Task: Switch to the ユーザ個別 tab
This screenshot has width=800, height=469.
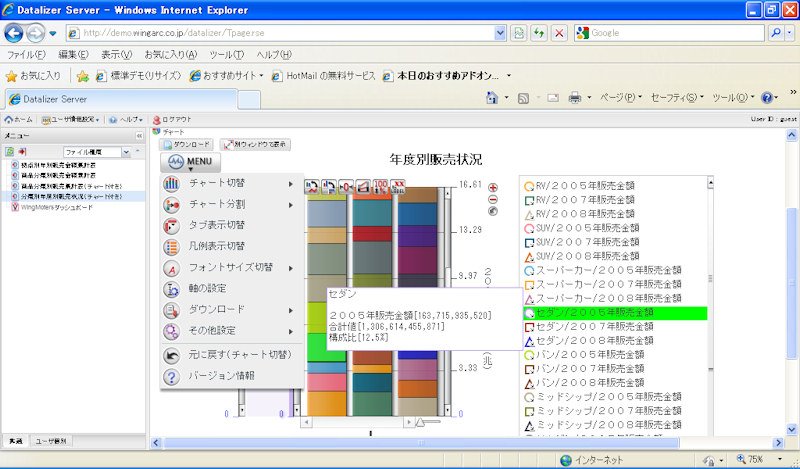Action: click(51, 441)
